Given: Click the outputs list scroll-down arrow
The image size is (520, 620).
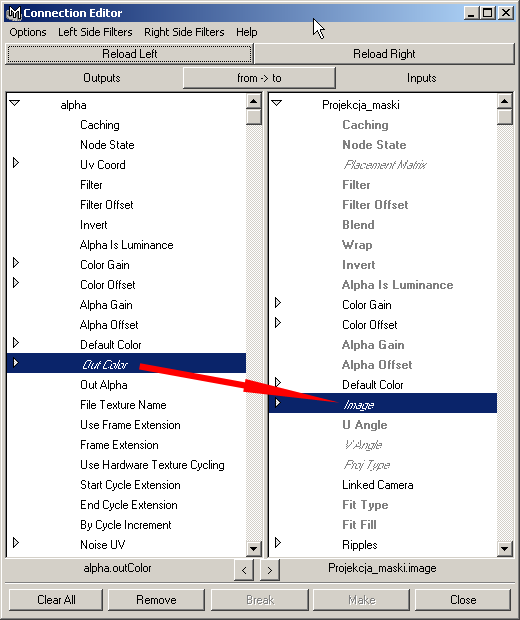Looking at the screenshot, I should [x=253, y=548].
